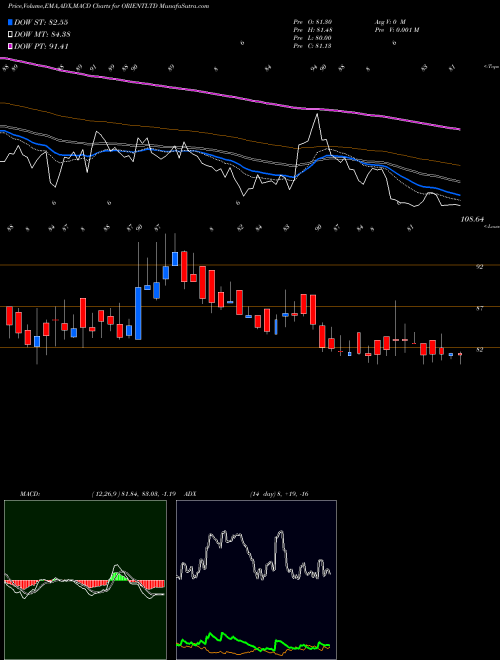Viewport: 500px width, 660px height.
Task: Click the ADX (14 day) values text
Action: [279, 494]
